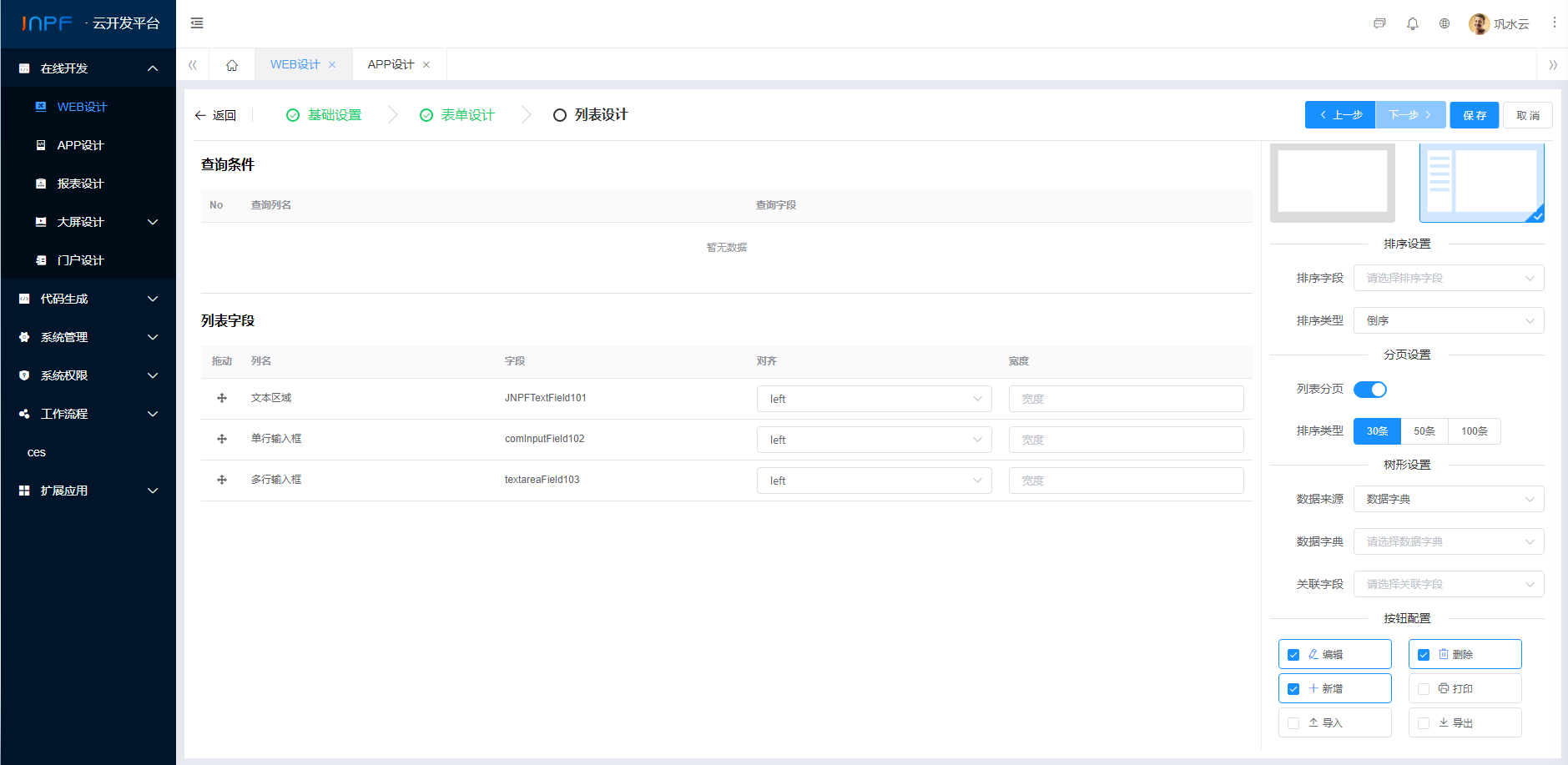The height and width of the screenshot is (765, 1568).
Task: Click the 保存 button
Action: click(1475, 115)
